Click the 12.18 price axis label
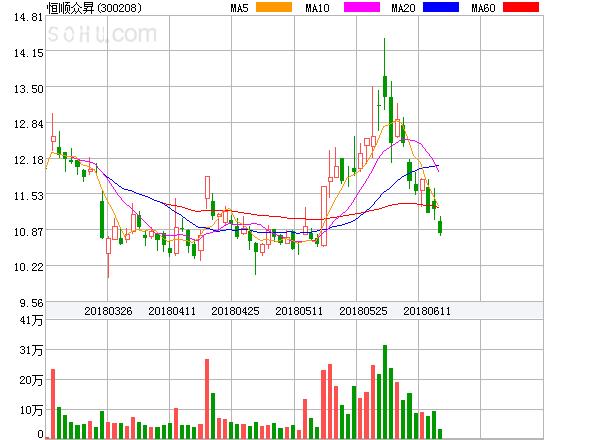Screen dimensions: 600x440 tap(28, 160)
